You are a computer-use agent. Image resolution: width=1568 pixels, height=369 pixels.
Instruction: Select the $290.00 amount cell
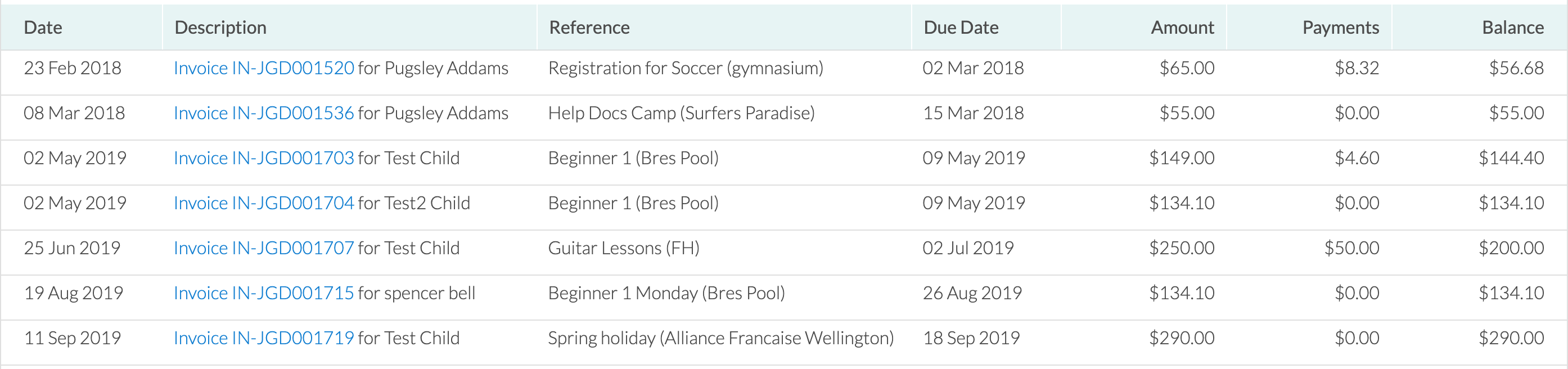(x=1182, y=339)
